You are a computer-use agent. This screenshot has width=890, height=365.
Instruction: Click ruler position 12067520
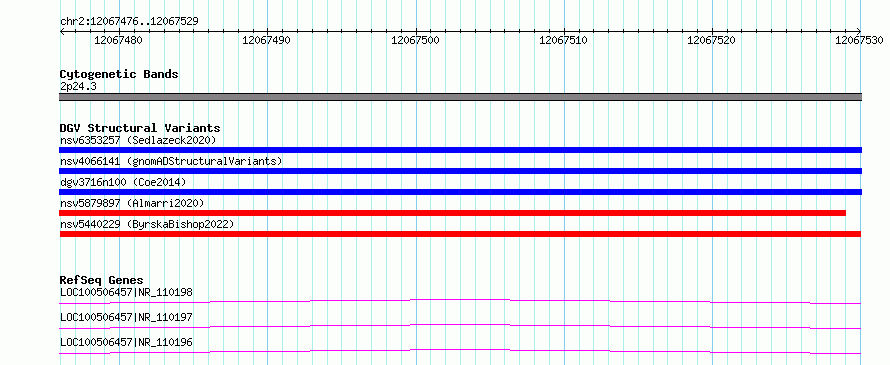click(712, 40)
